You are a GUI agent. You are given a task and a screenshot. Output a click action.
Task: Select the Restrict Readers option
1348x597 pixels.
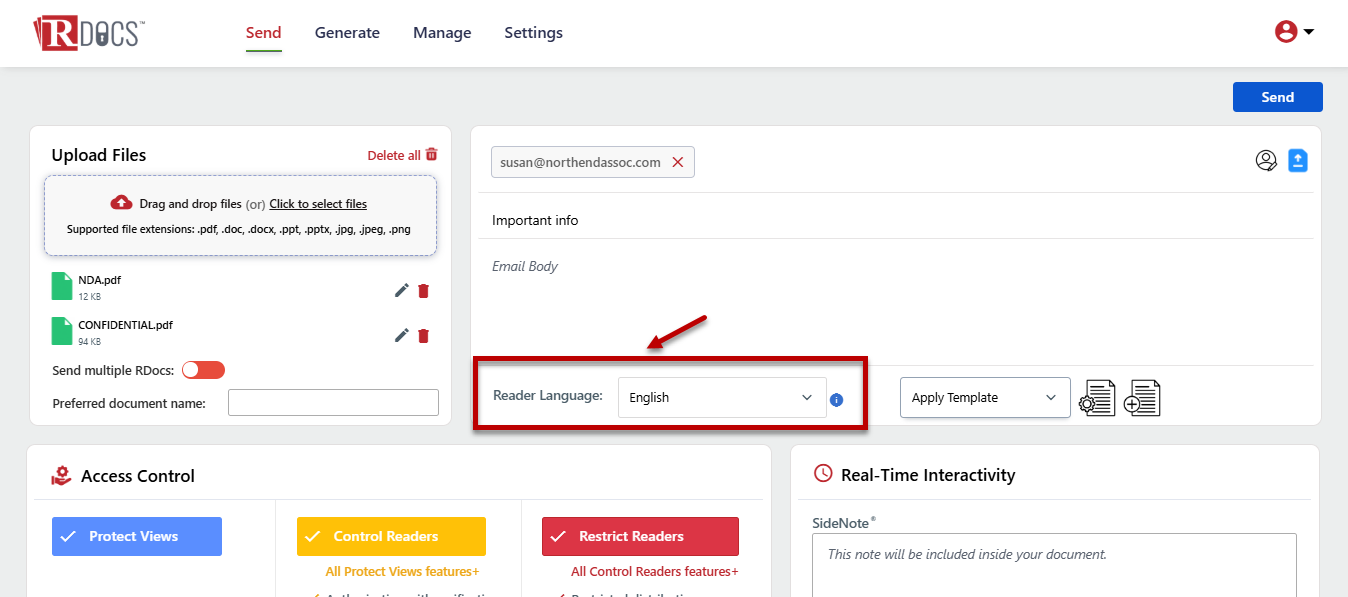point(640,536)
